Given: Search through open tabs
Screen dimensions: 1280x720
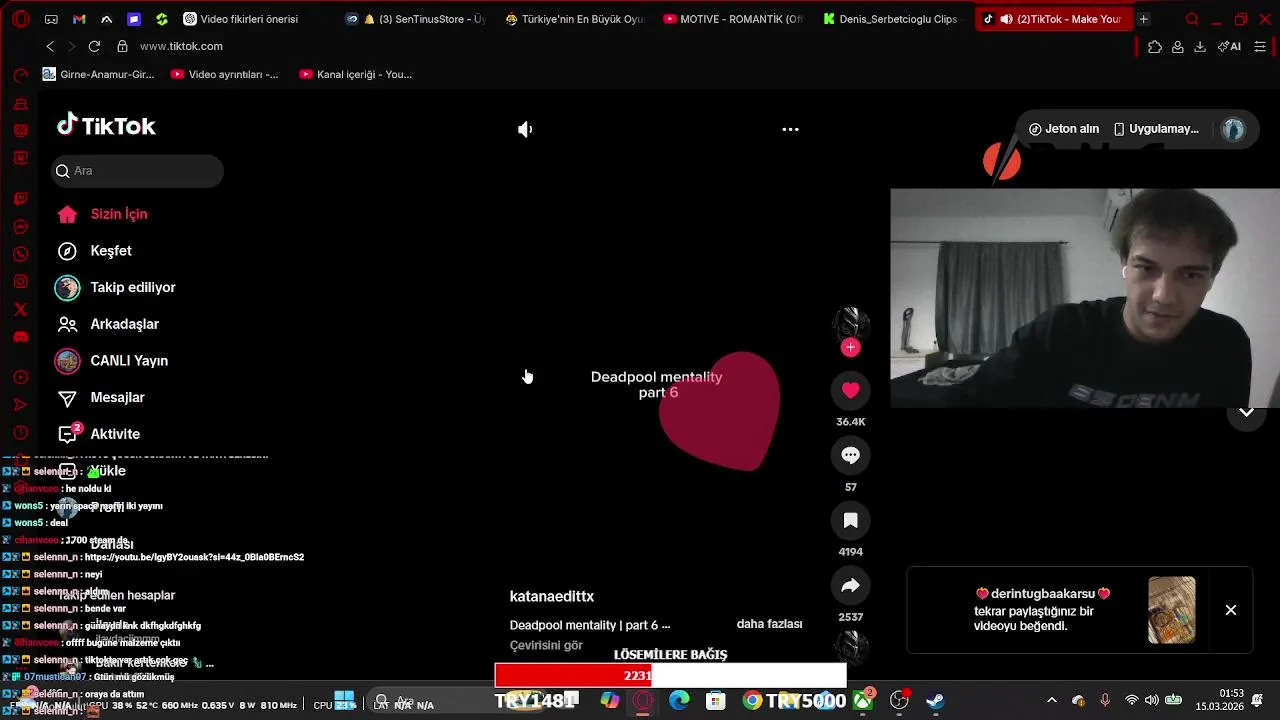Looking at the screenshot, I should 1191,19.
